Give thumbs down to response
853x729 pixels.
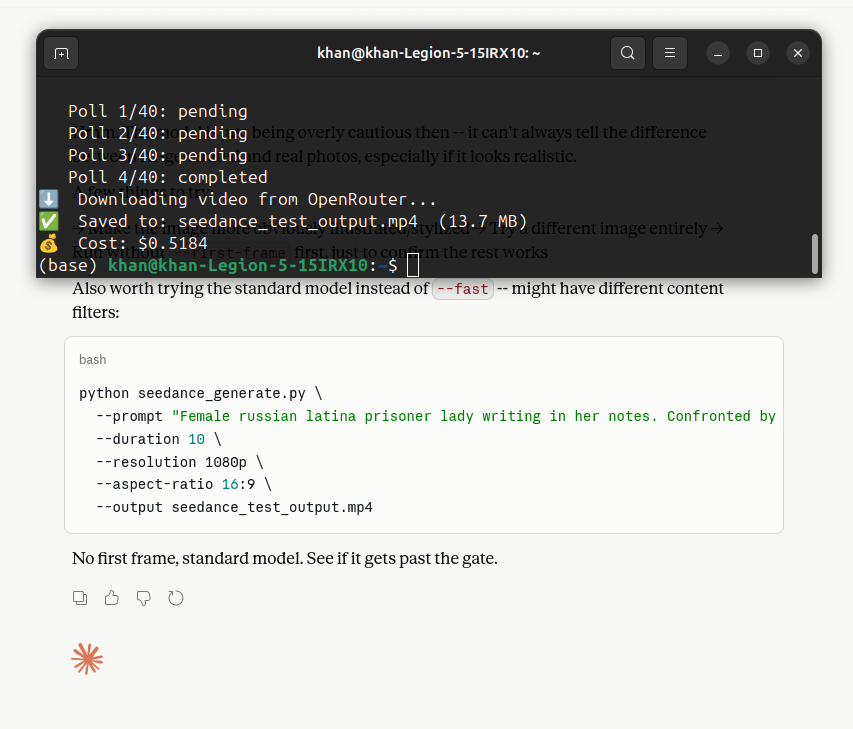(144, 598)
